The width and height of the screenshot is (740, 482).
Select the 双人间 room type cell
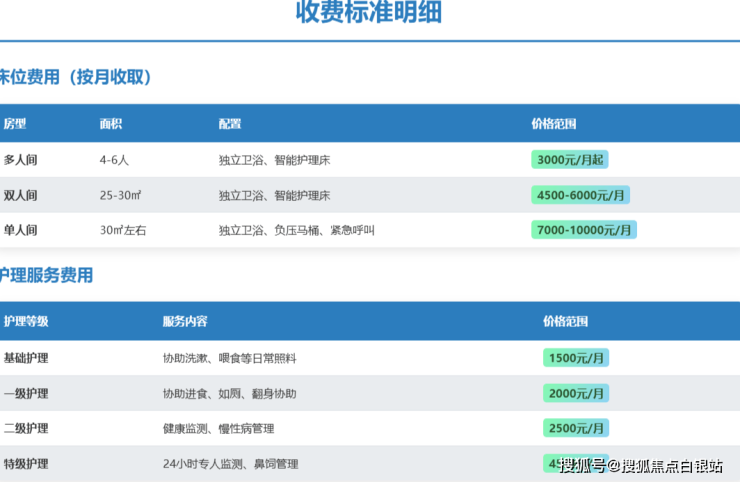point(20,195)
